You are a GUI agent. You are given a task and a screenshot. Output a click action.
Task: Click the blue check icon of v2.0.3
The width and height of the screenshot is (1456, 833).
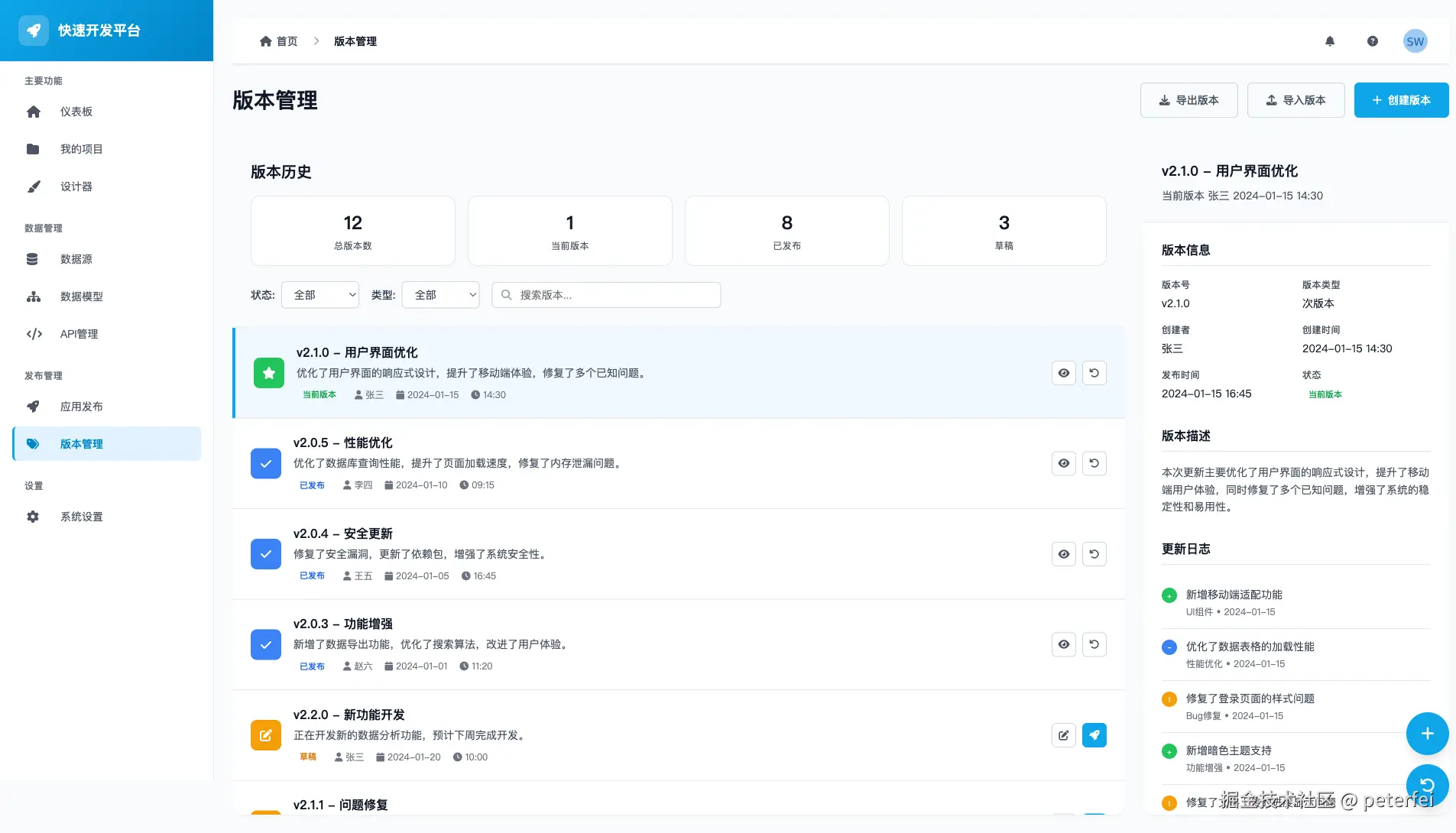[266, 644]
